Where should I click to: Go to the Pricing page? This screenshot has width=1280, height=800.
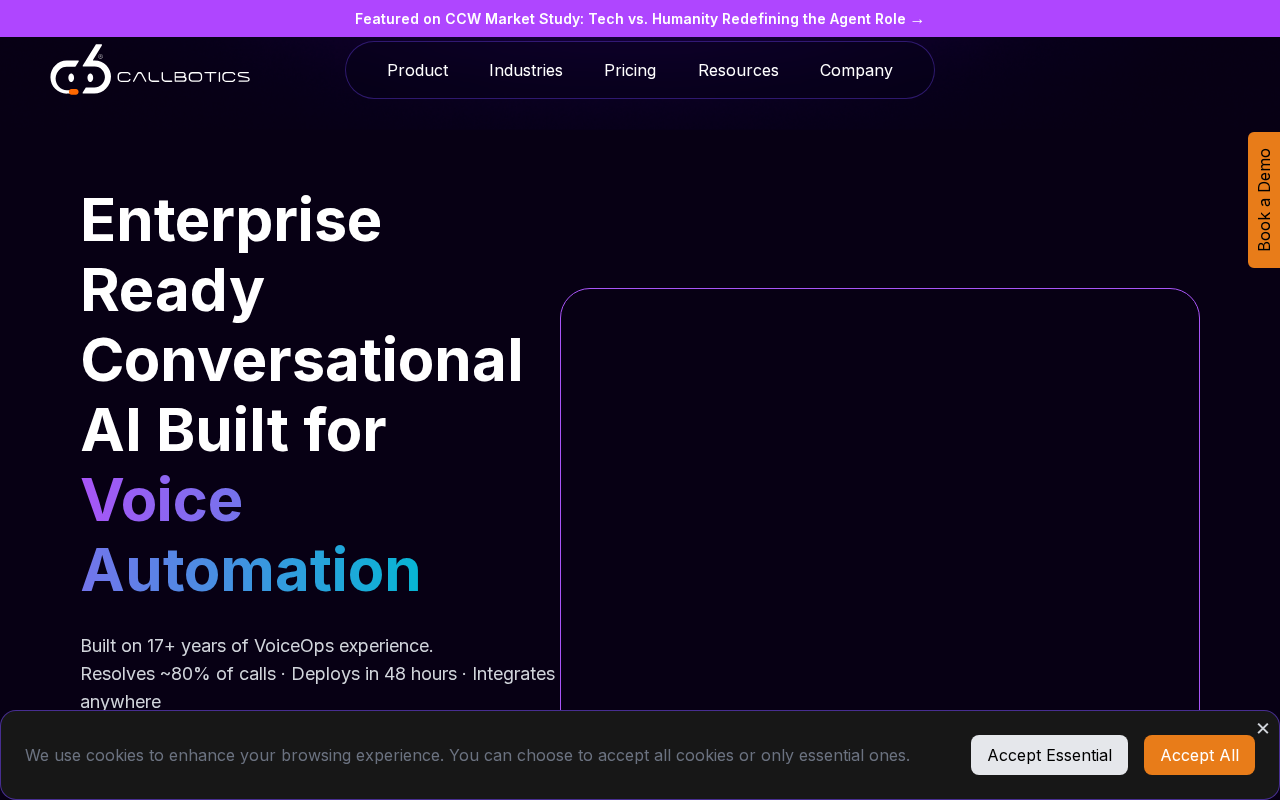point(630,70)
